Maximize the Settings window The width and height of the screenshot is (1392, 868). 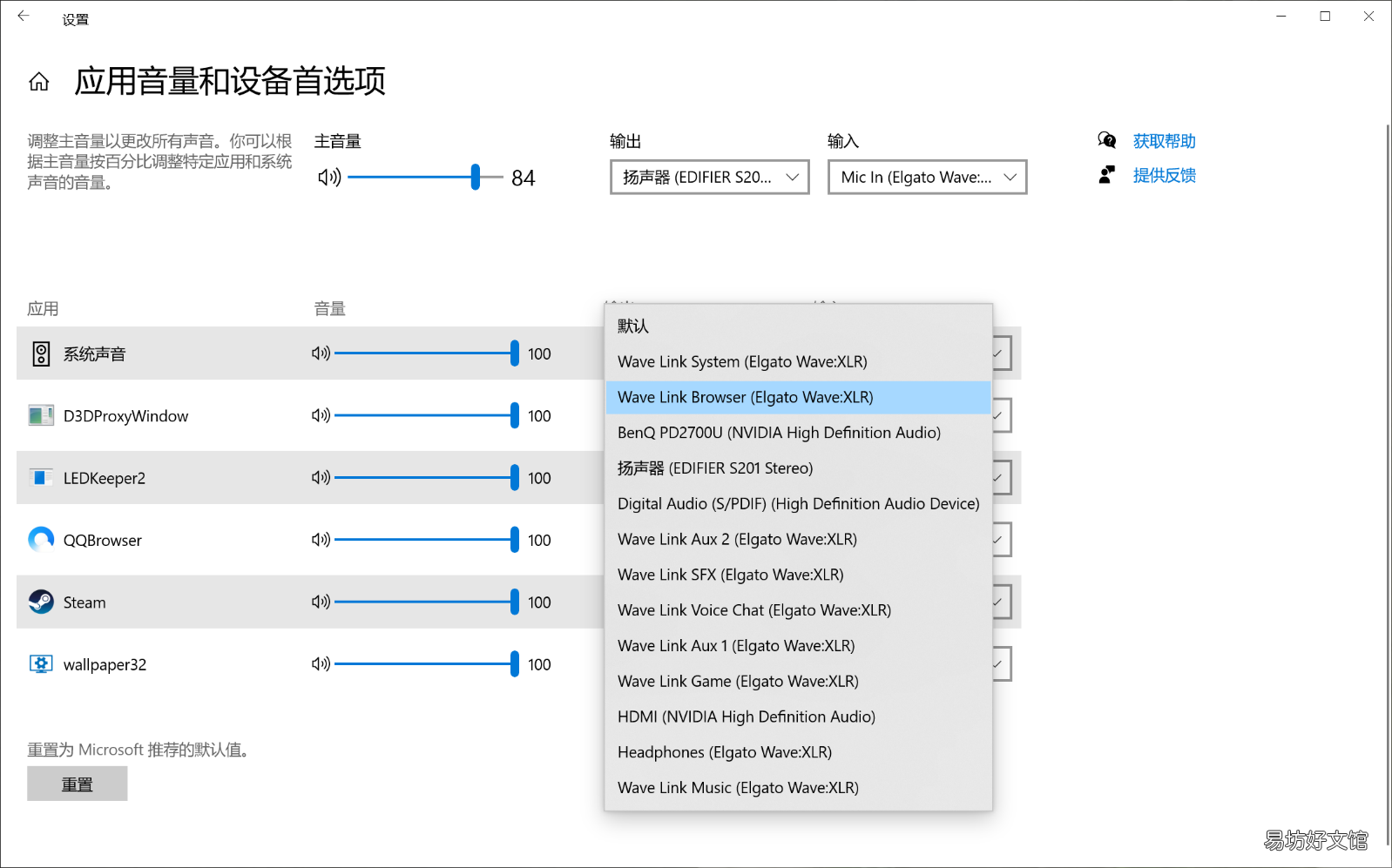1325,17
